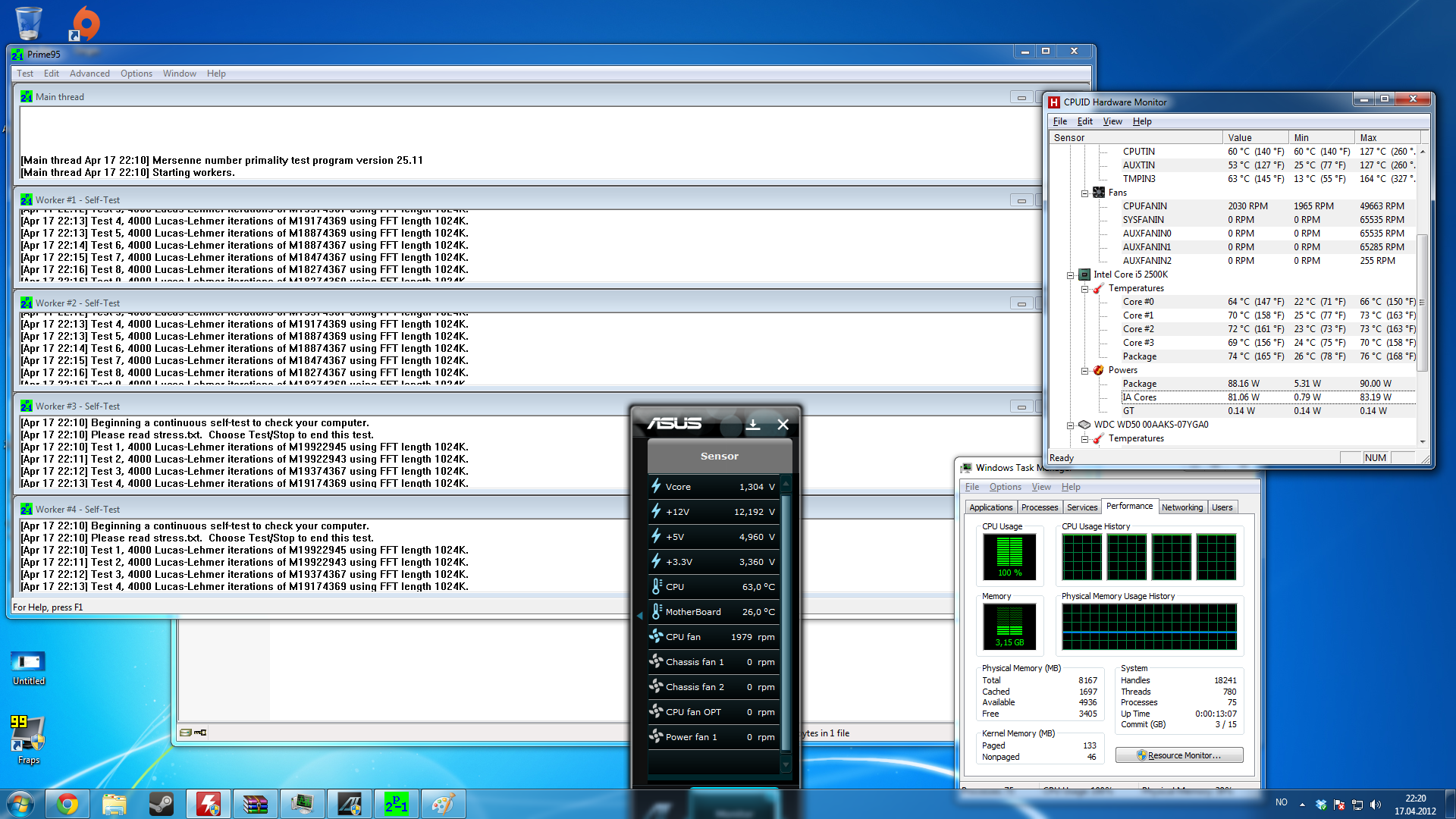Click the ASUS sensor panel download icon
The height and width of the screenshot is (819, 1456).
(753, 425)
